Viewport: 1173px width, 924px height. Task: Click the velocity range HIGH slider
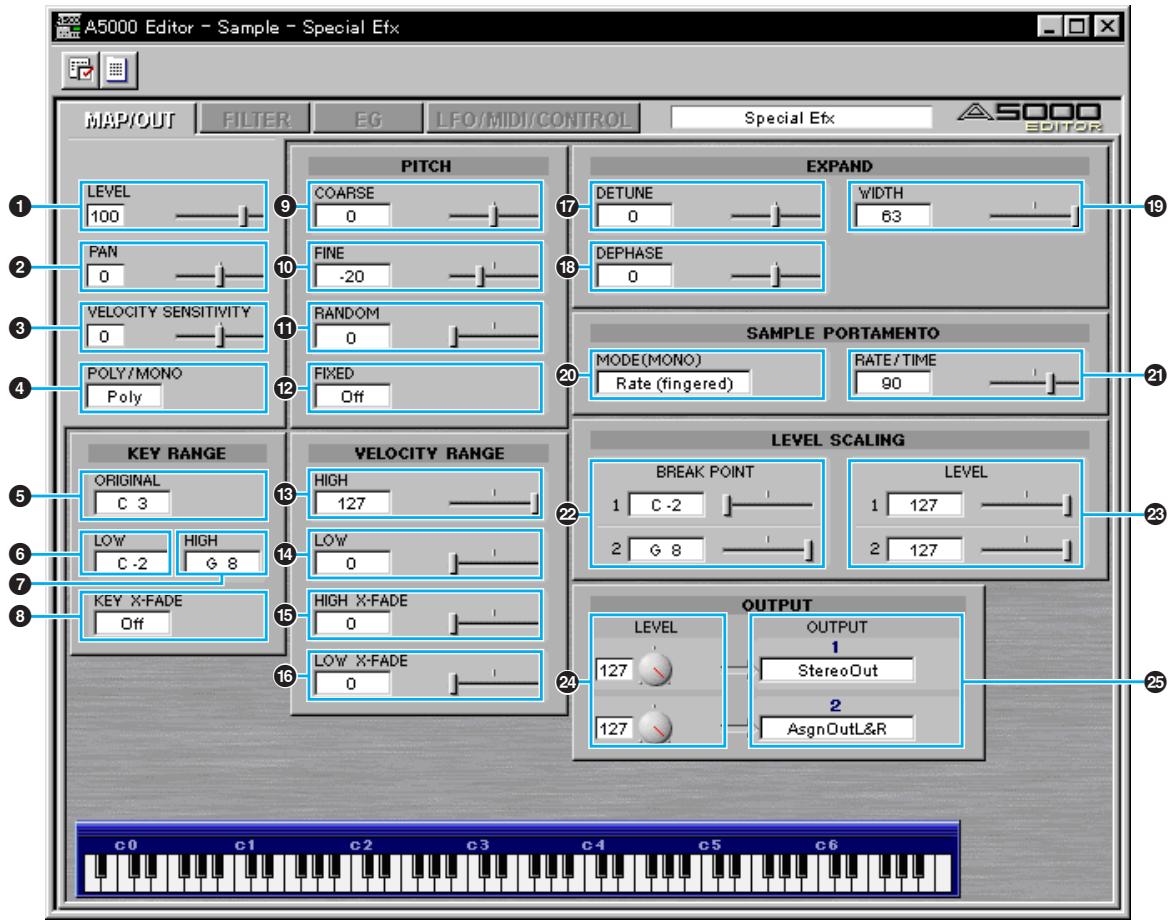[493, 503]
